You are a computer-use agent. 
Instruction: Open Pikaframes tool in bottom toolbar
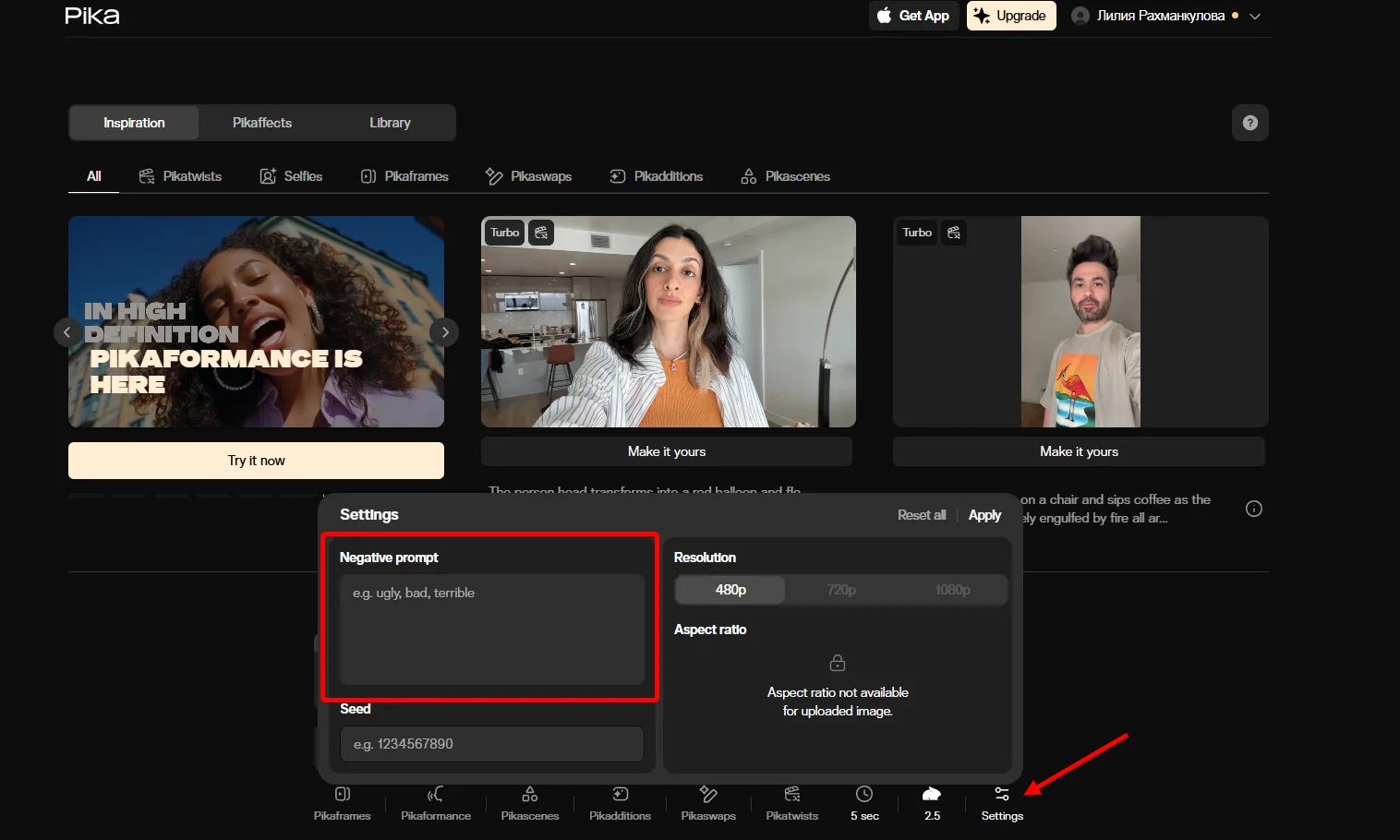click(x=342, y=804)
